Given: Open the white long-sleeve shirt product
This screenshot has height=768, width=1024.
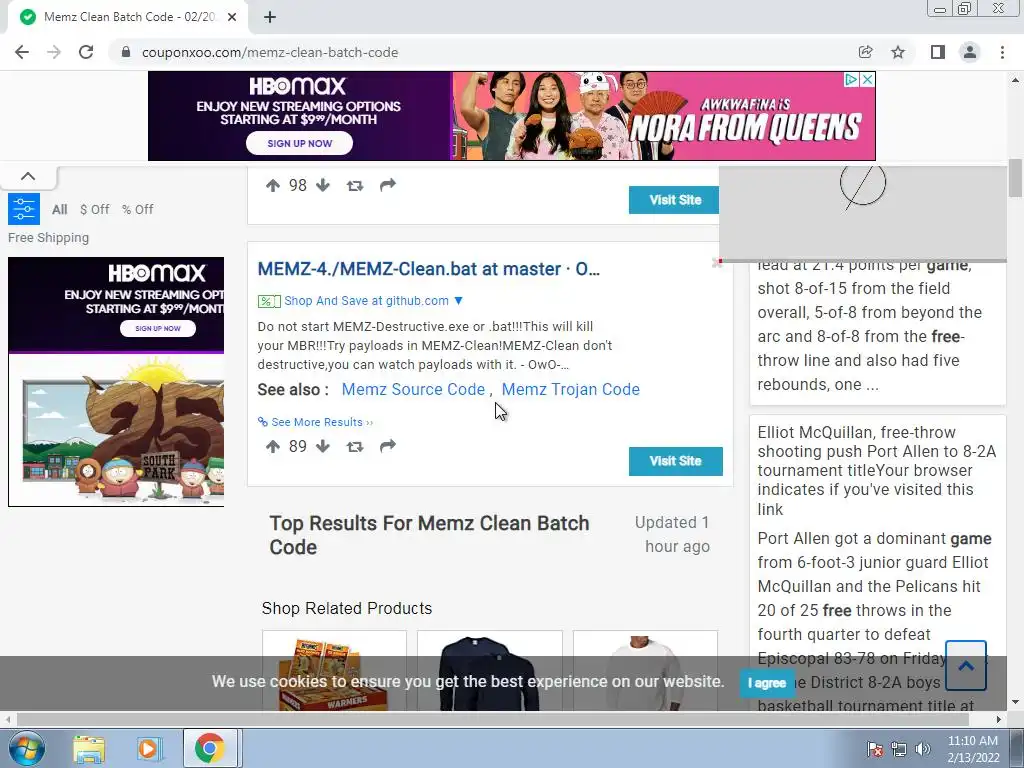Looking at the screenshot, I should (x=645, y=671).
